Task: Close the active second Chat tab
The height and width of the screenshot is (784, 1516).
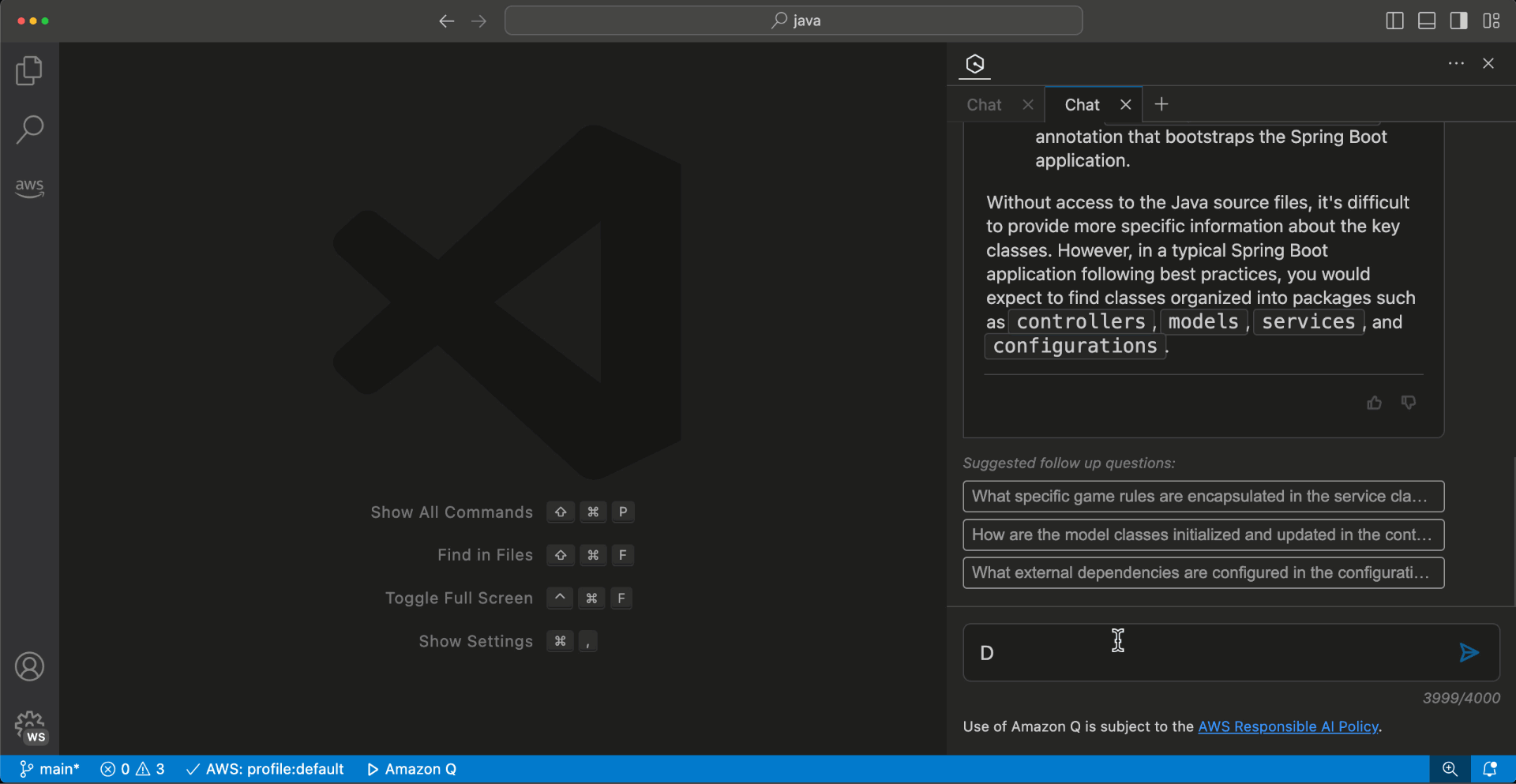Action: pos(1126,104)
